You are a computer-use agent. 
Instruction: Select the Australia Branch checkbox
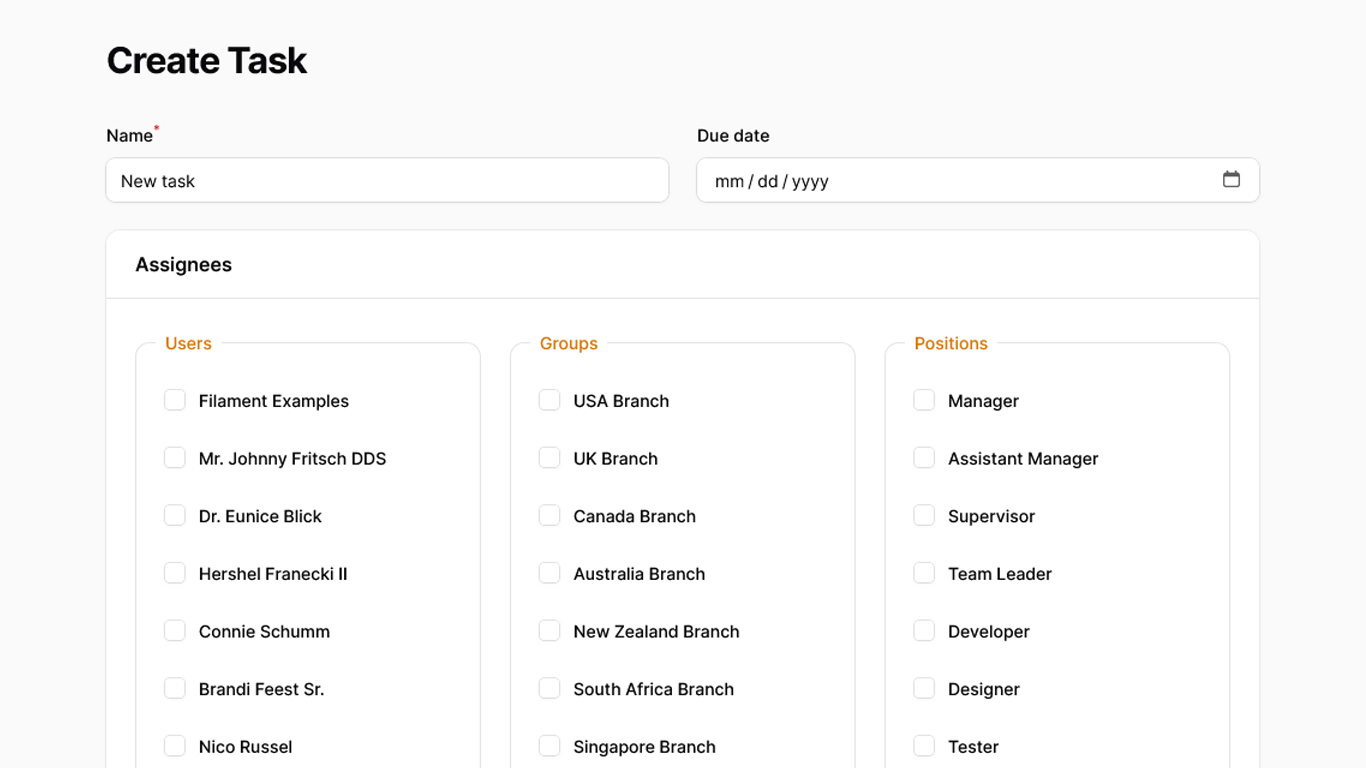pos(549,573)
